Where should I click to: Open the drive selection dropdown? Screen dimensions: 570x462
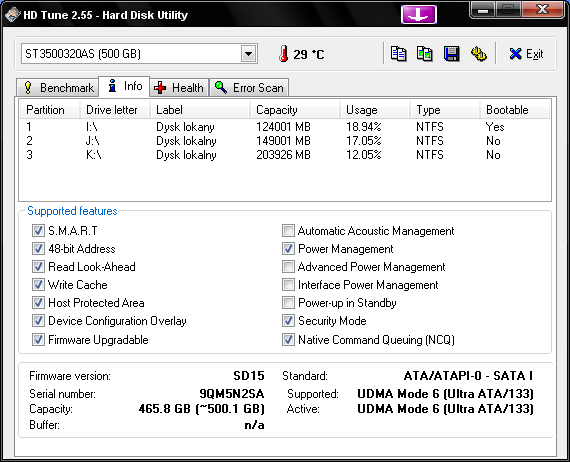click(x=249, y=54)
